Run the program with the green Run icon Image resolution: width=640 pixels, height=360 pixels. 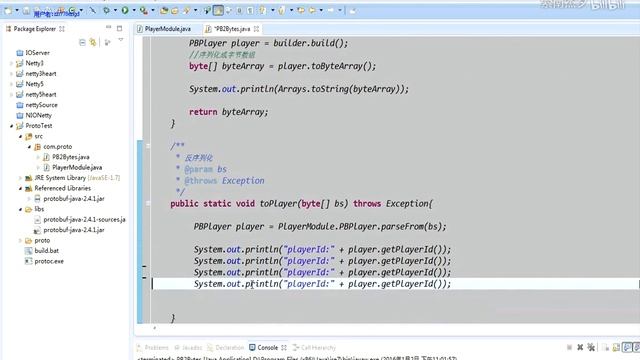coord(125,10)
